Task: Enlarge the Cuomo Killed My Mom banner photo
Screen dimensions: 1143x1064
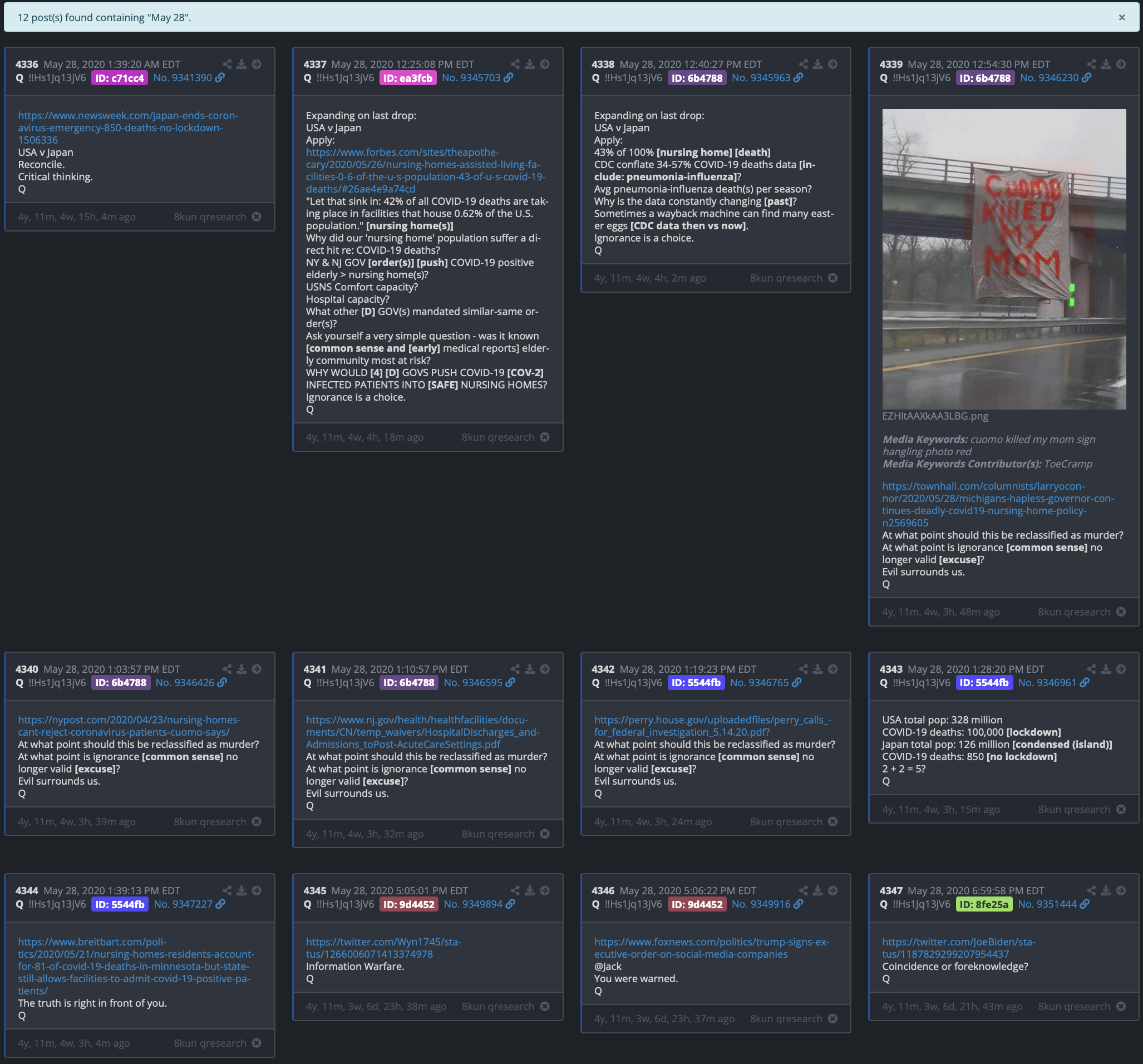Action: 1004,259
